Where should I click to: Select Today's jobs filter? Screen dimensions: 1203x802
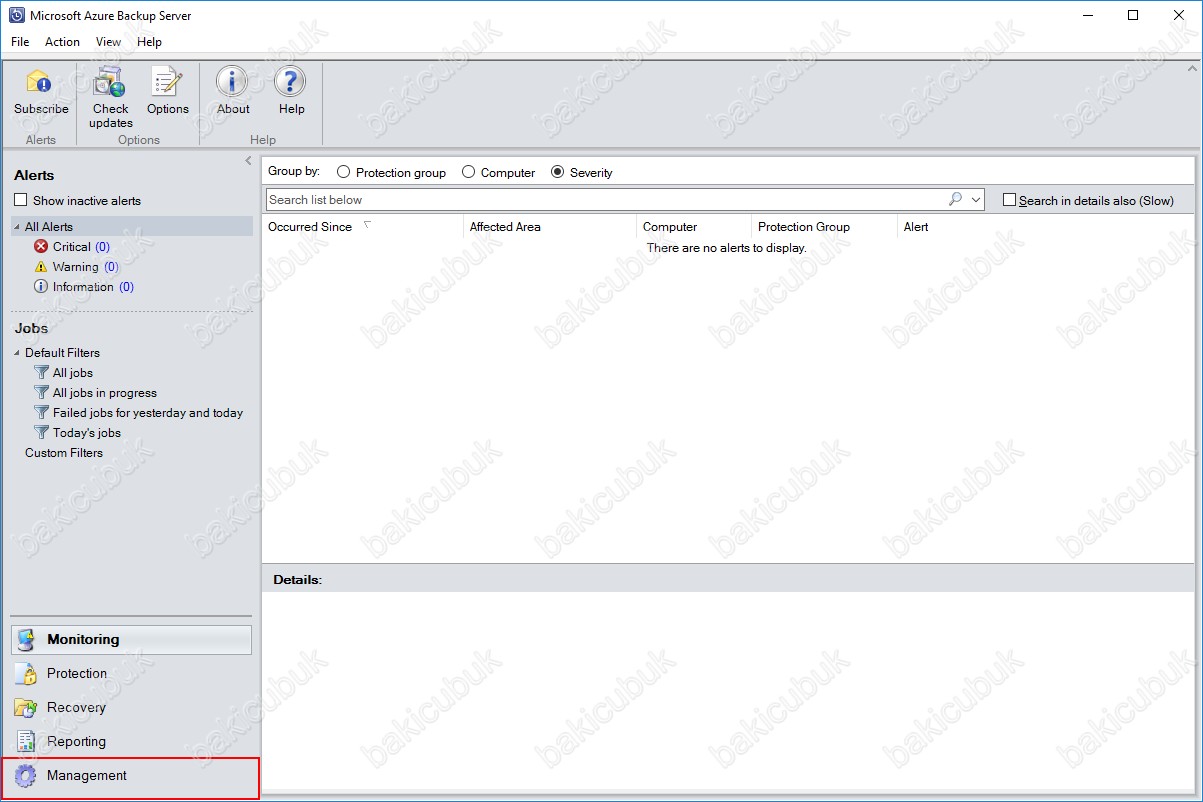pos(87,433)
